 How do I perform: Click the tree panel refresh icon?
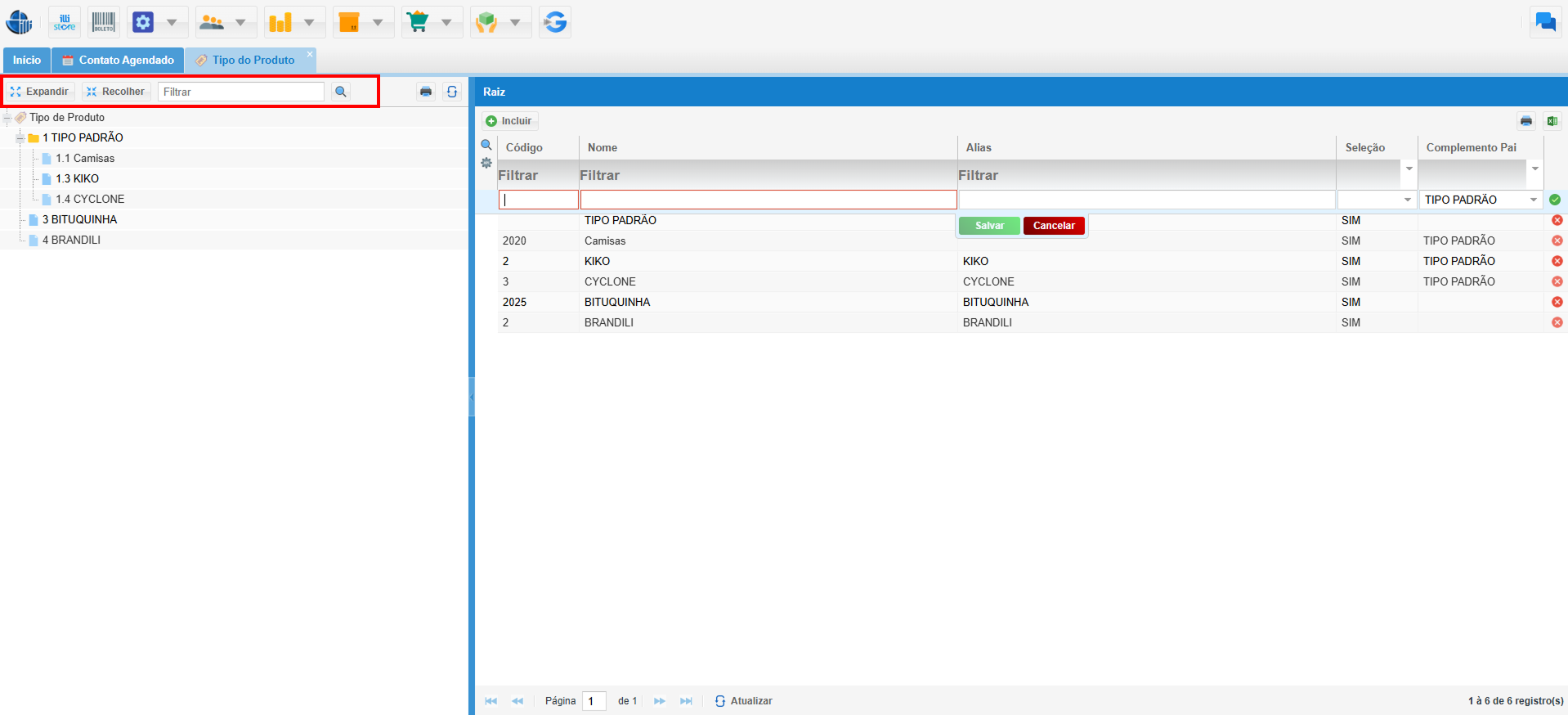pyautogui.click(x=452, y=92)
